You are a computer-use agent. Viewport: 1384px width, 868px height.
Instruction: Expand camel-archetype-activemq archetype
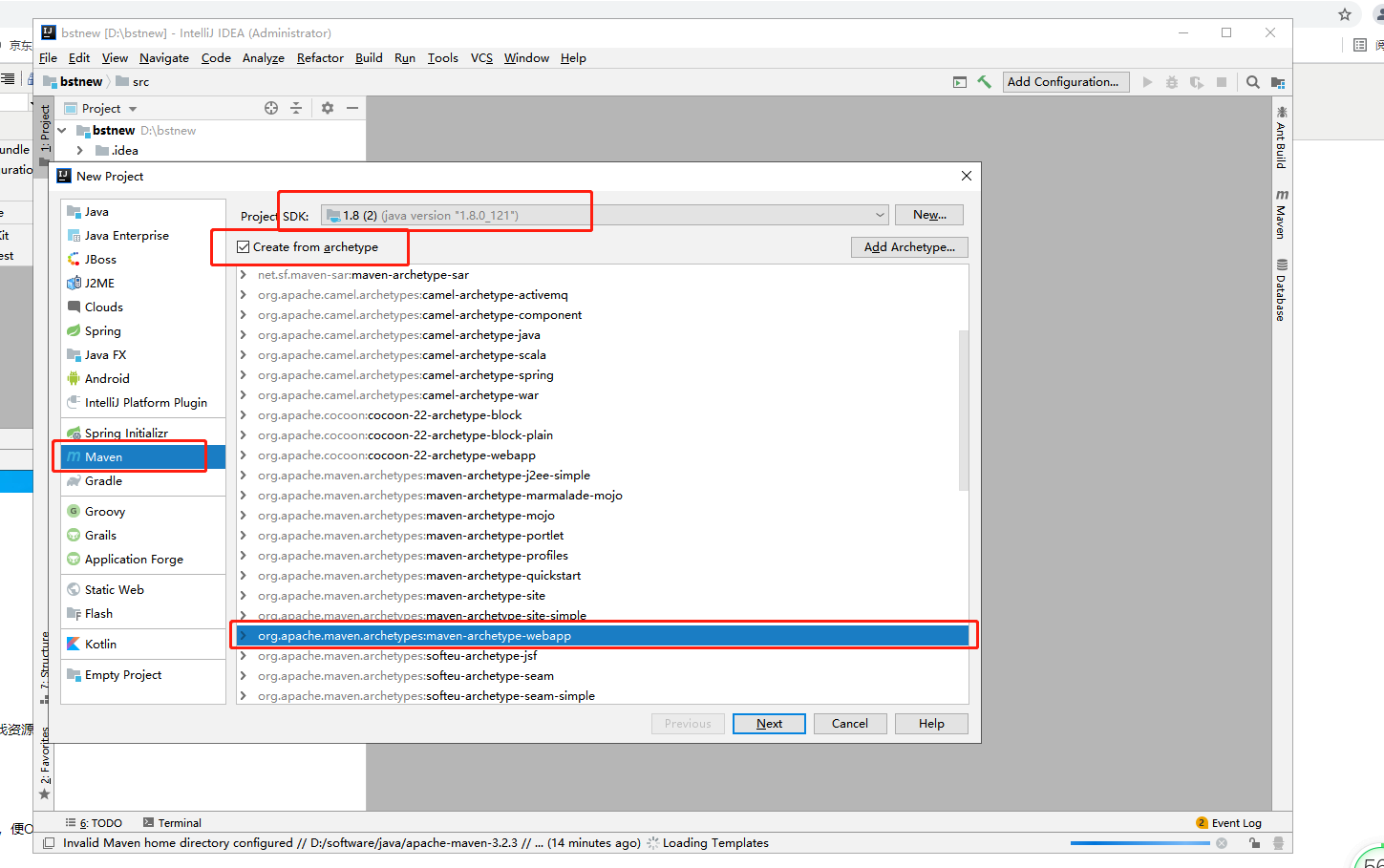[x=244, y=295]
